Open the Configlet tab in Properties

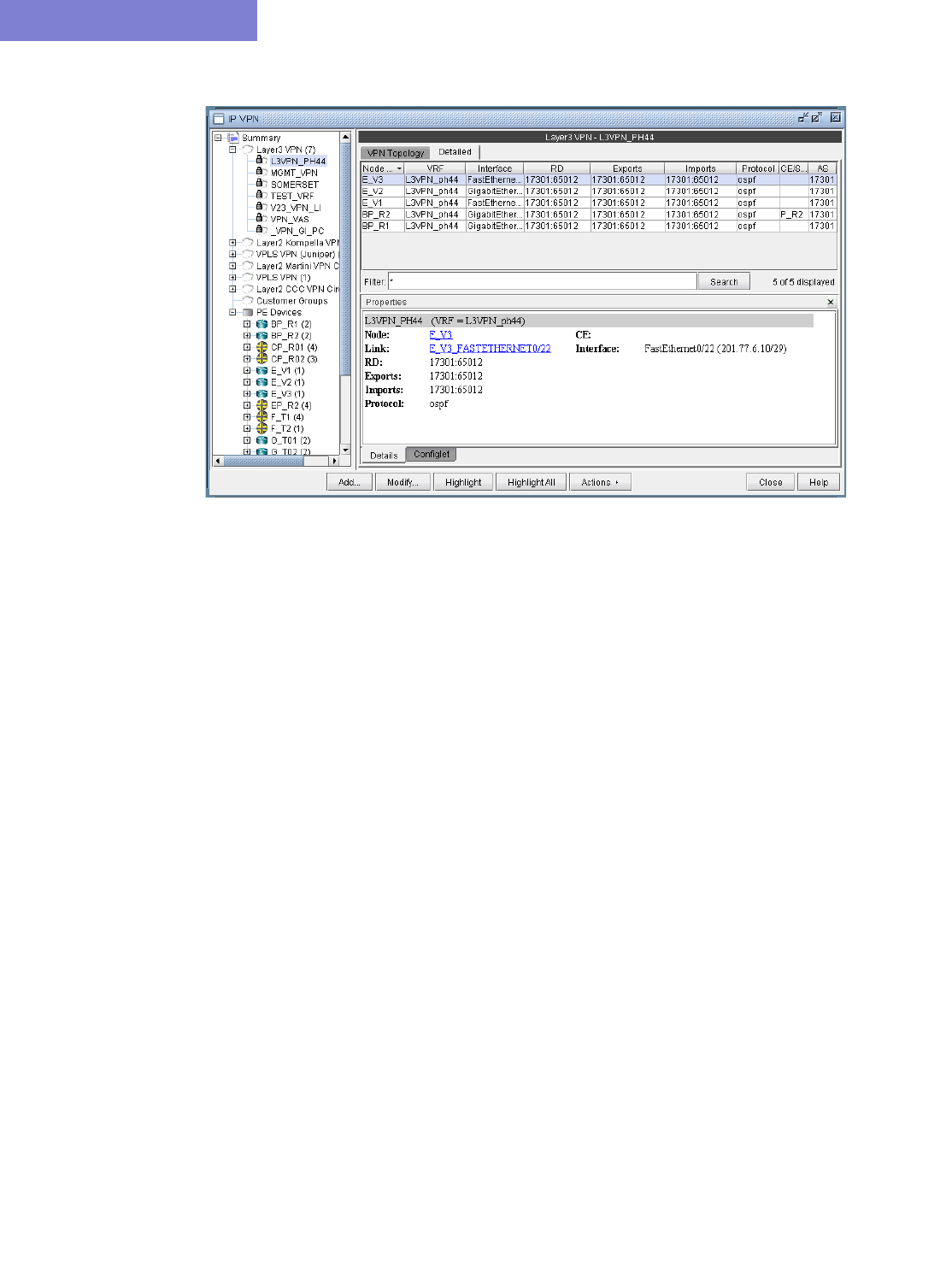point(432,455)
